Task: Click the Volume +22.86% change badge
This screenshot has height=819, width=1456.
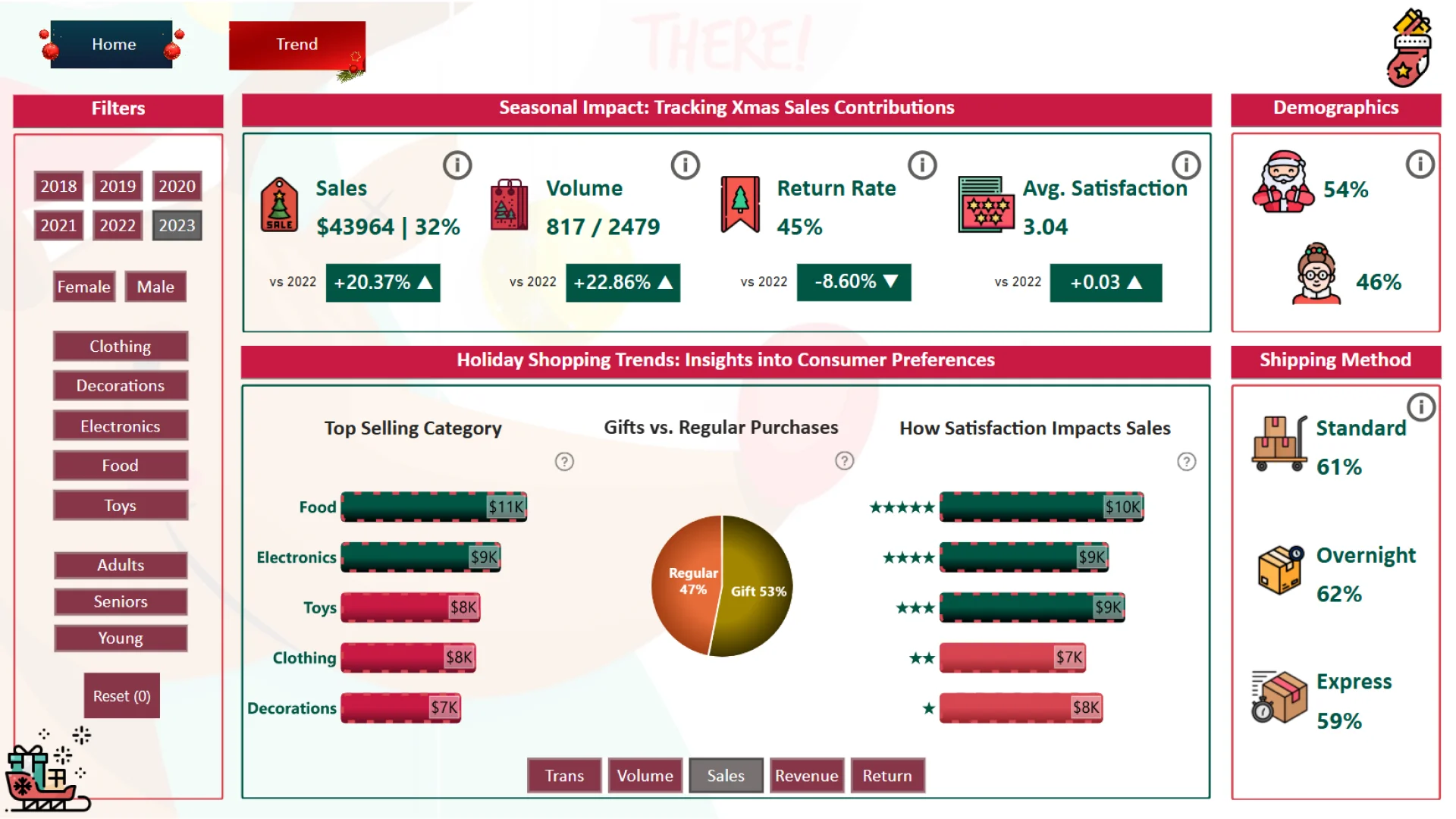Action: click(x=623, y=283)
